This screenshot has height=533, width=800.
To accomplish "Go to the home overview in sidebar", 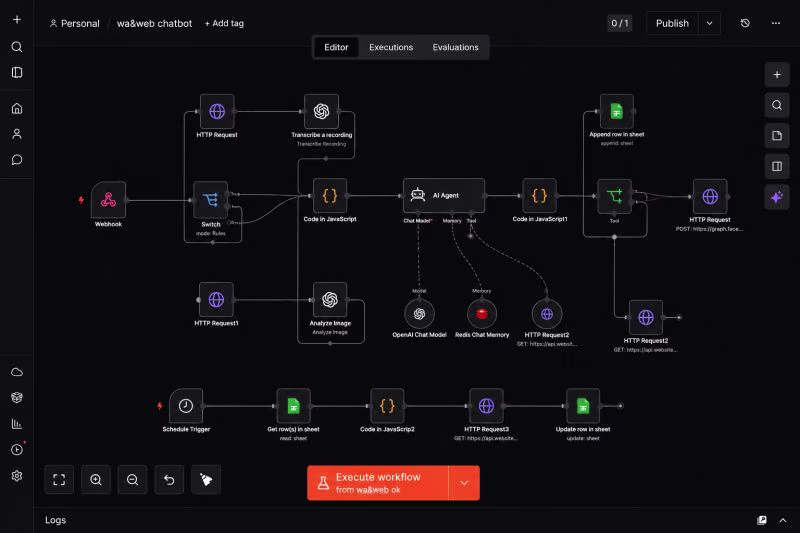I will [17, 108].
